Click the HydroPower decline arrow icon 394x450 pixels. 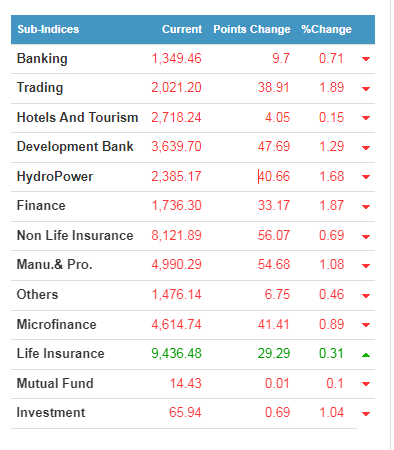point(366,177)
